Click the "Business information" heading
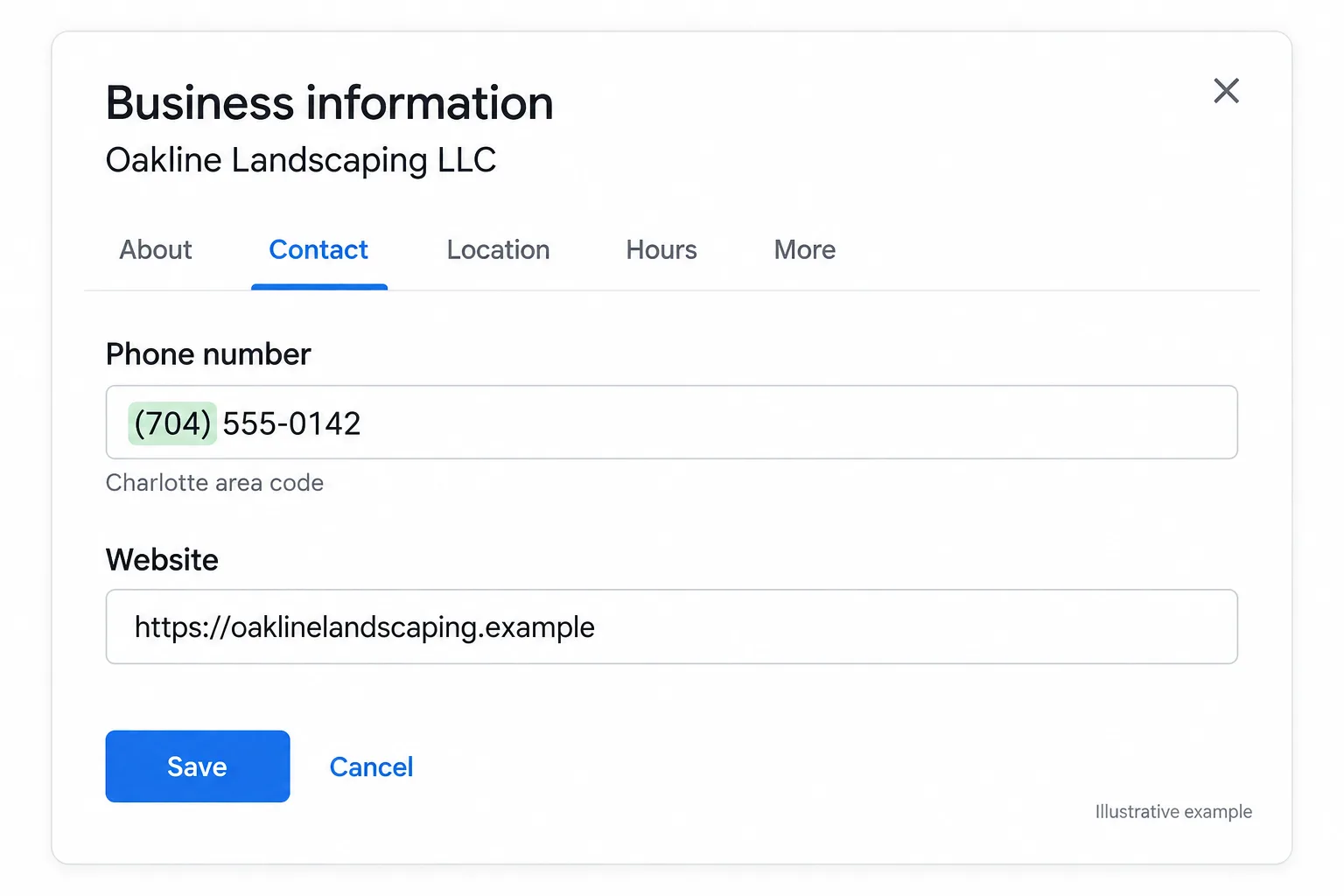 [330, 103]
